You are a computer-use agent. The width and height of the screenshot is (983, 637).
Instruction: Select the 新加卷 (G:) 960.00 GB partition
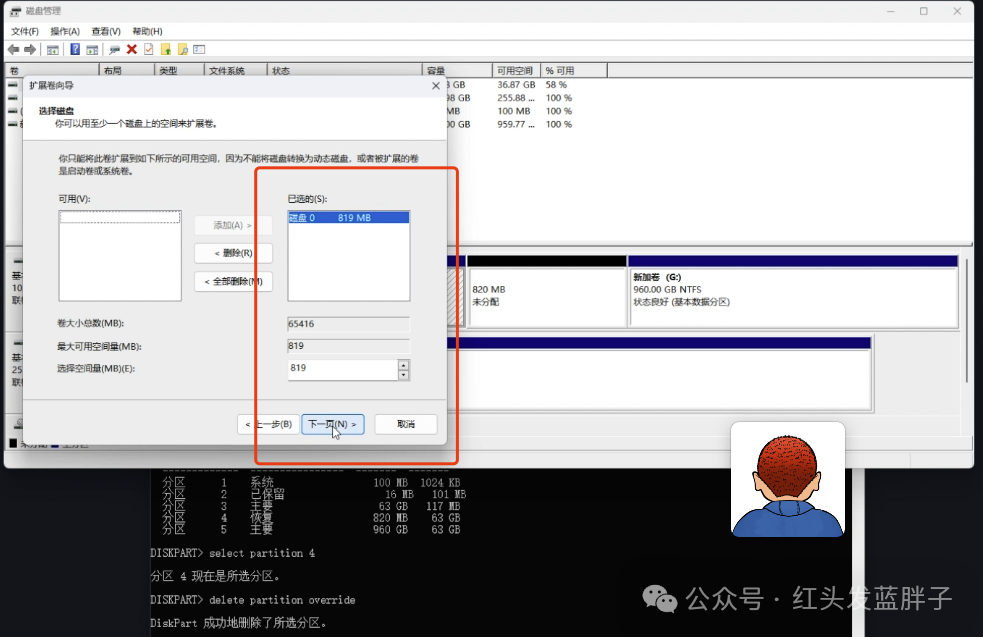click(793, 292)
